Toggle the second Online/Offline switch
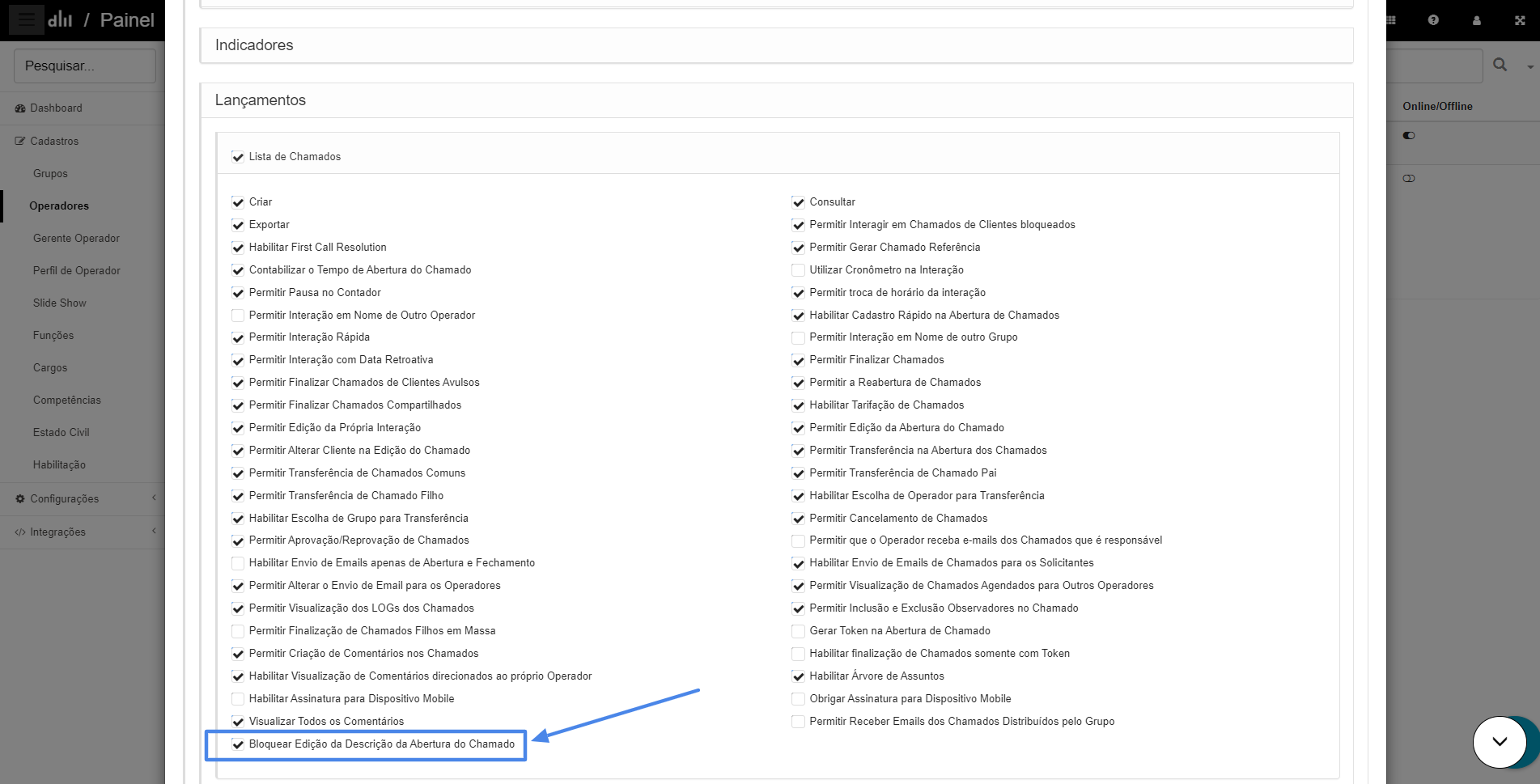 click(x=1409, y=179)
